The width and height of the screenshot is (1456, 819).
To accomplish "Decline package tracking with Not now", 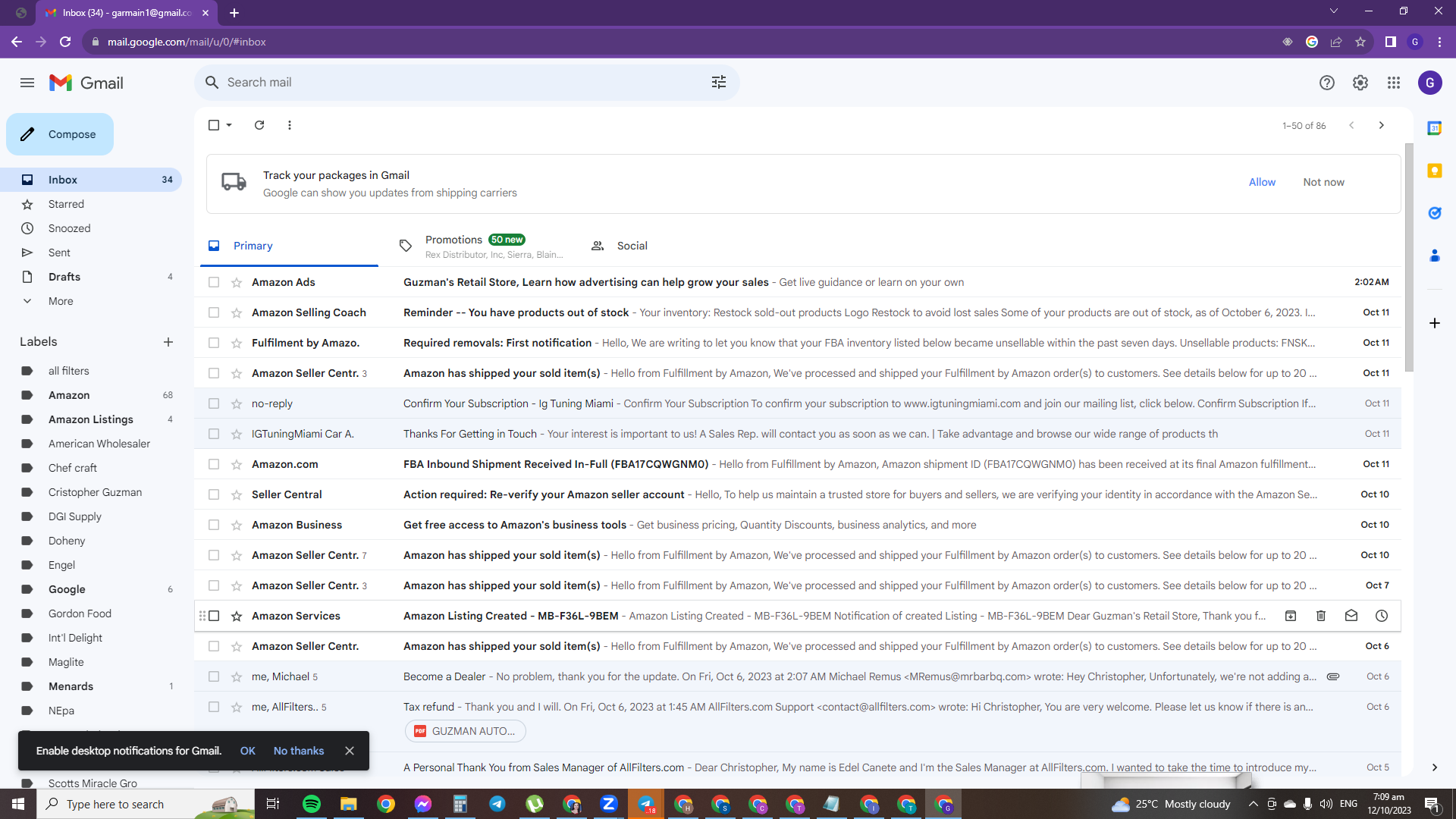I will [x=1323, y=182].
